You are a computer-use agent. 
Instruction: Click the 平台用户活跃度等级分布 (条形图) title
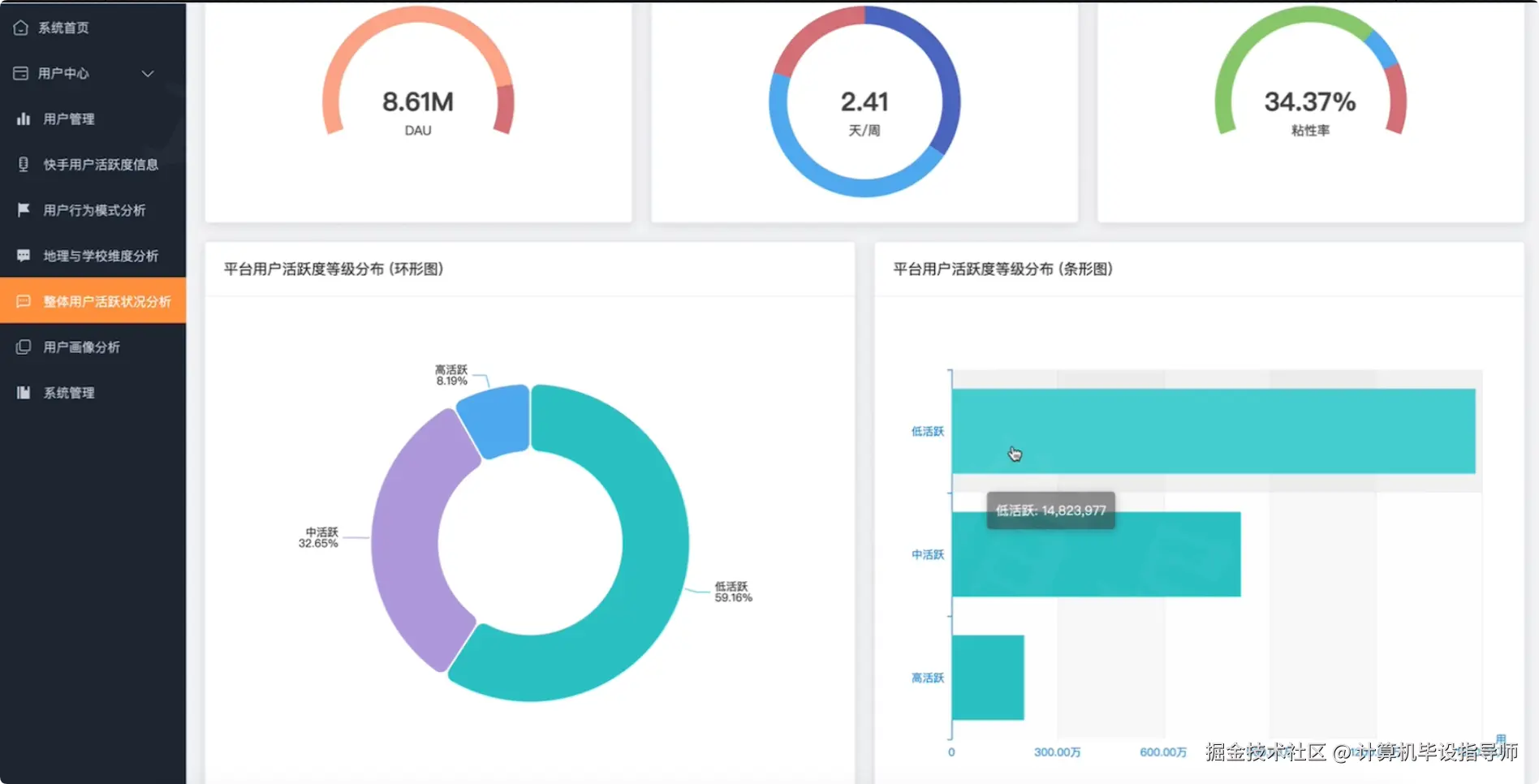1003,269
